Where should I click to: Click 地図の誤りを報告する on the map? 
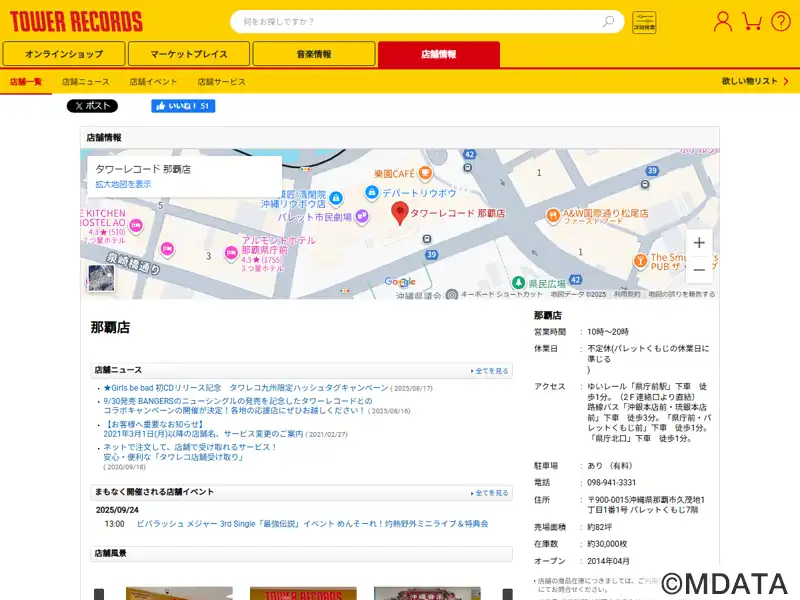coord(682,294)
